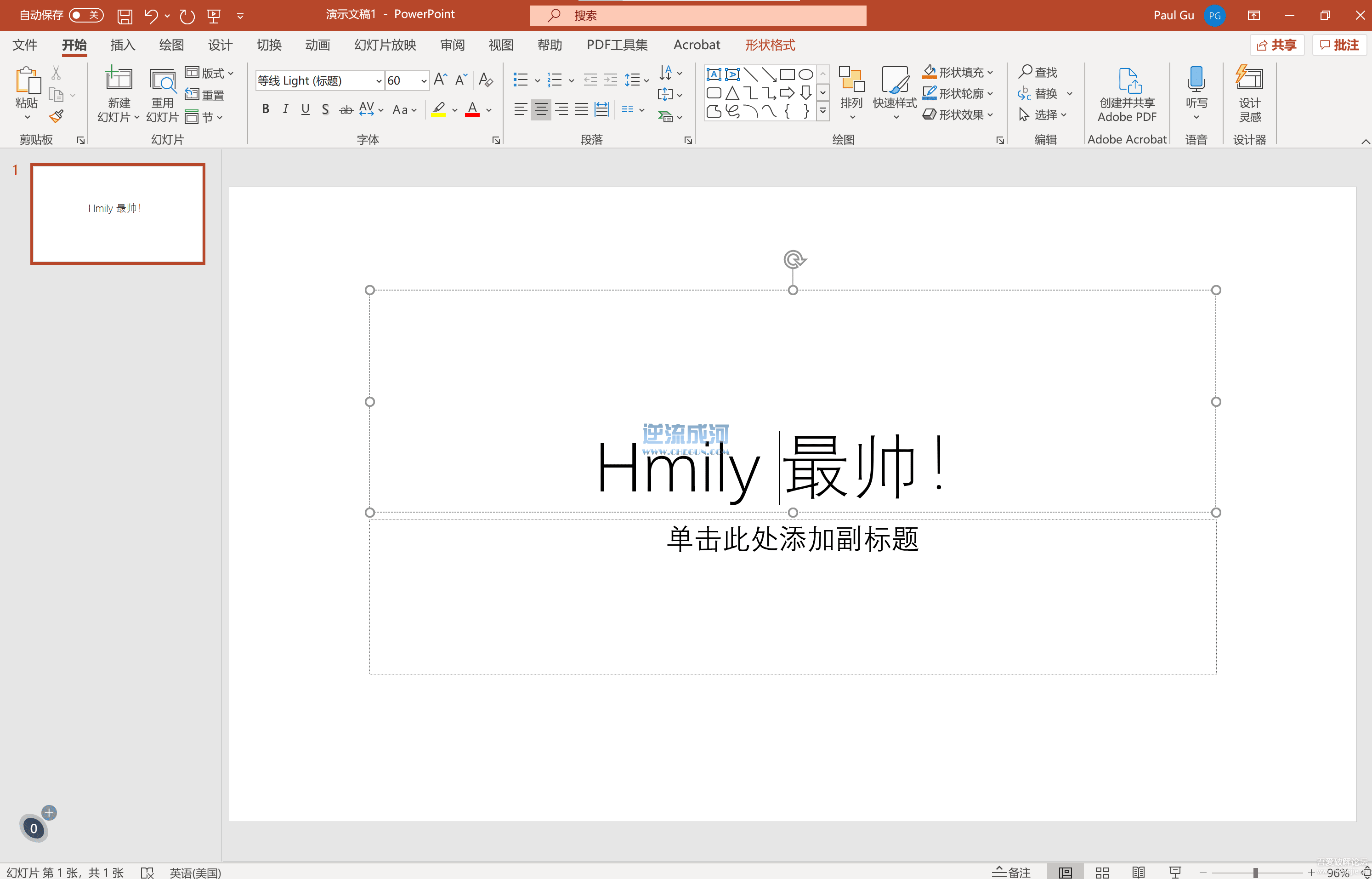Image resolution: width=1372 pixels, height=879 pixels.
Task: Apply the yellow text highlight color
Action: (438, 109)
